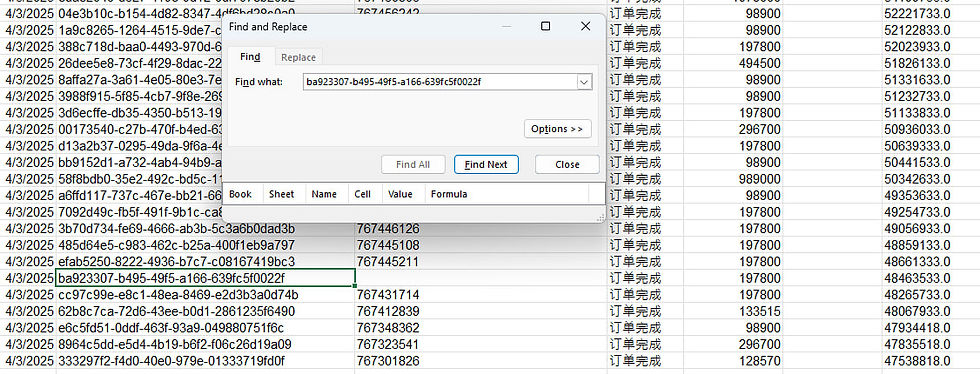This screenshot has width=980, height=374.
Task: Close Find and Replace with X icon
Action: point(585,26)
